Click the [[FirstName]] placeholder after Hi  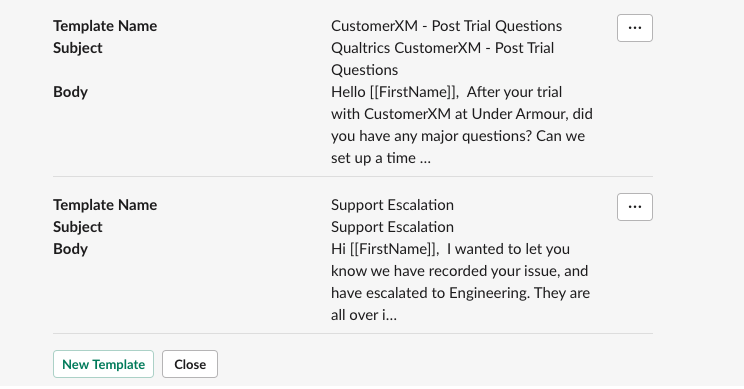394,249
